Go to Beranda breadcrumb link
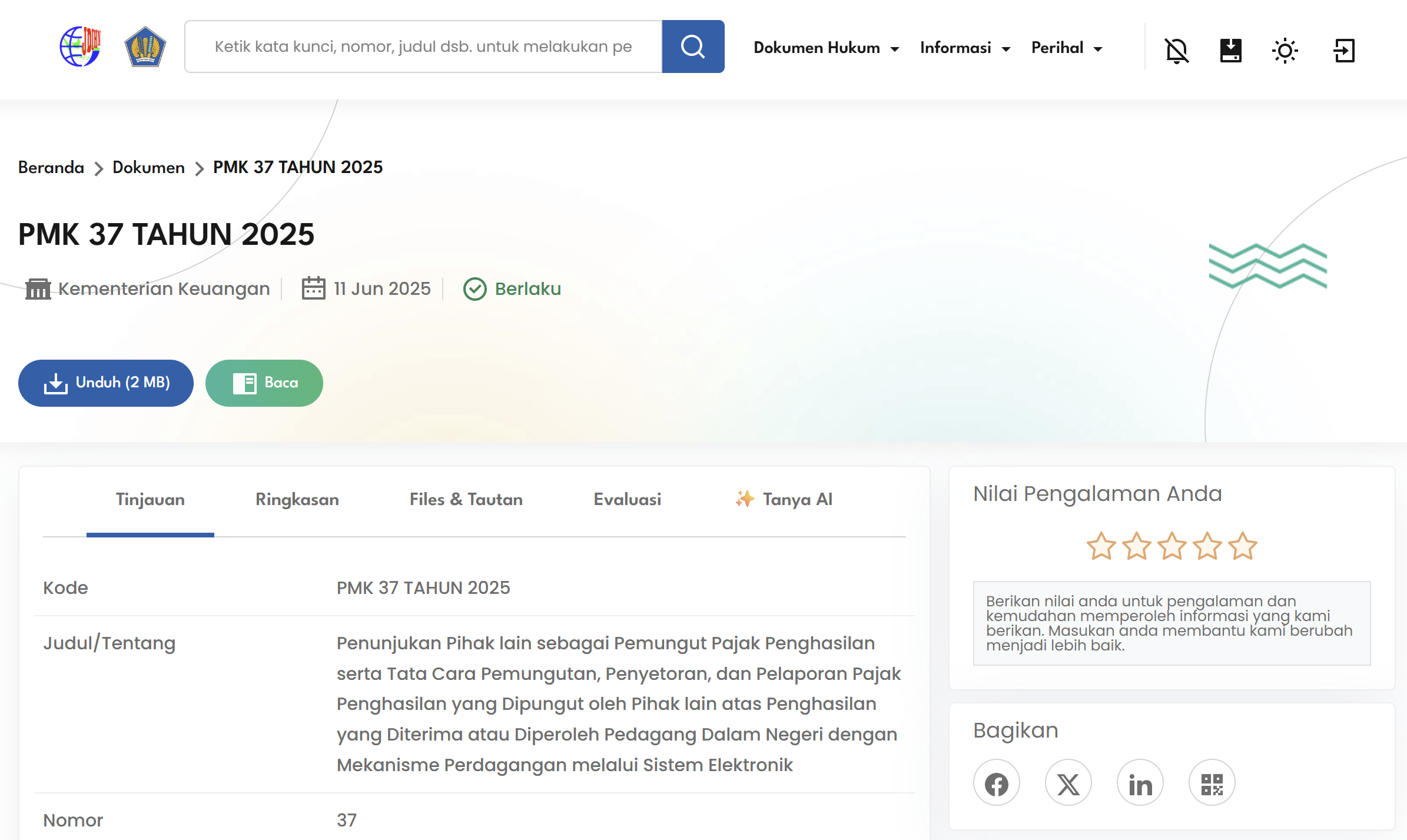Screen dimensions: 1407x840 click(51, 167)
